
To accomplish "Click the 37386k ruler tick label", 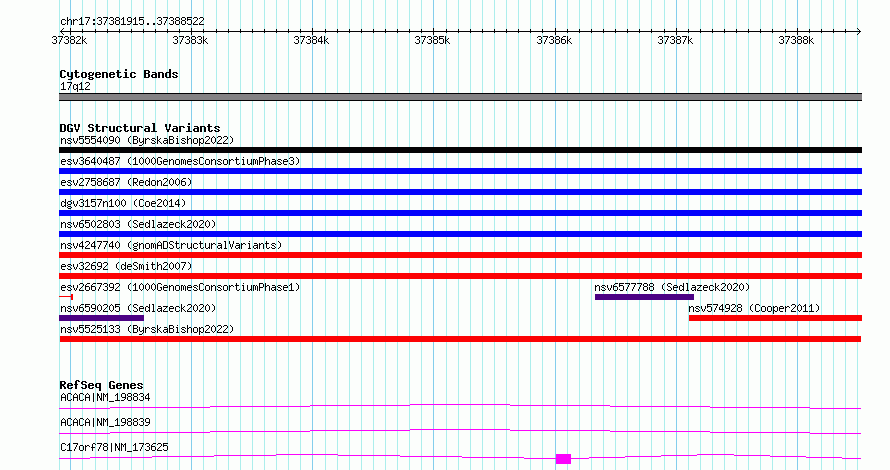I will click(554, 40).
